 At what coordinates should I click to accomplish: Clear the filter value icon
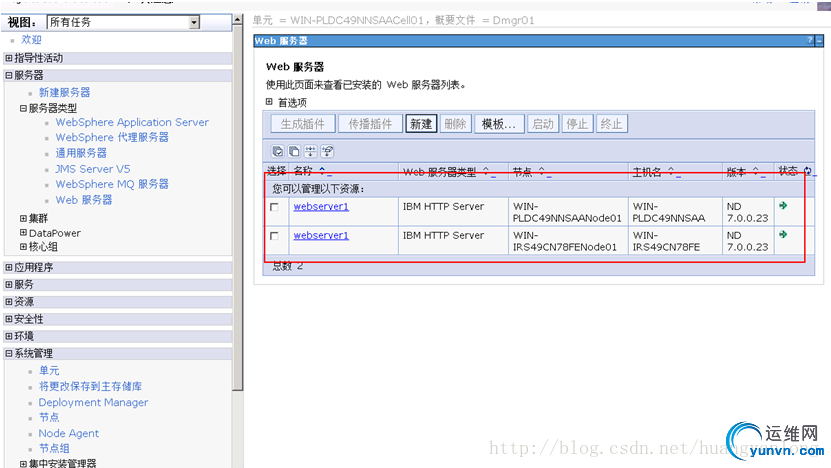click(327, 152)
